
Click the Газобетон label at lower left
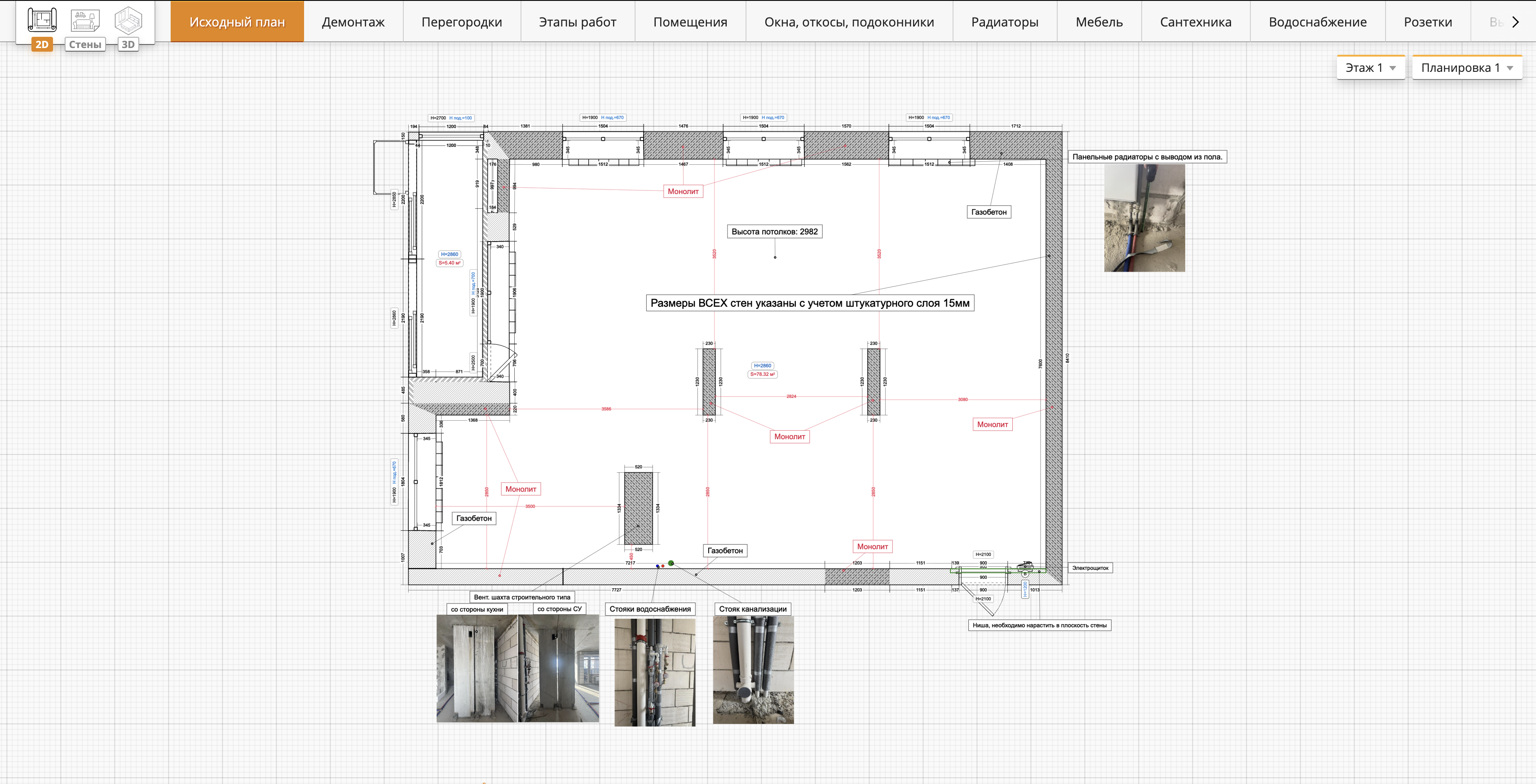coord(474,518)
